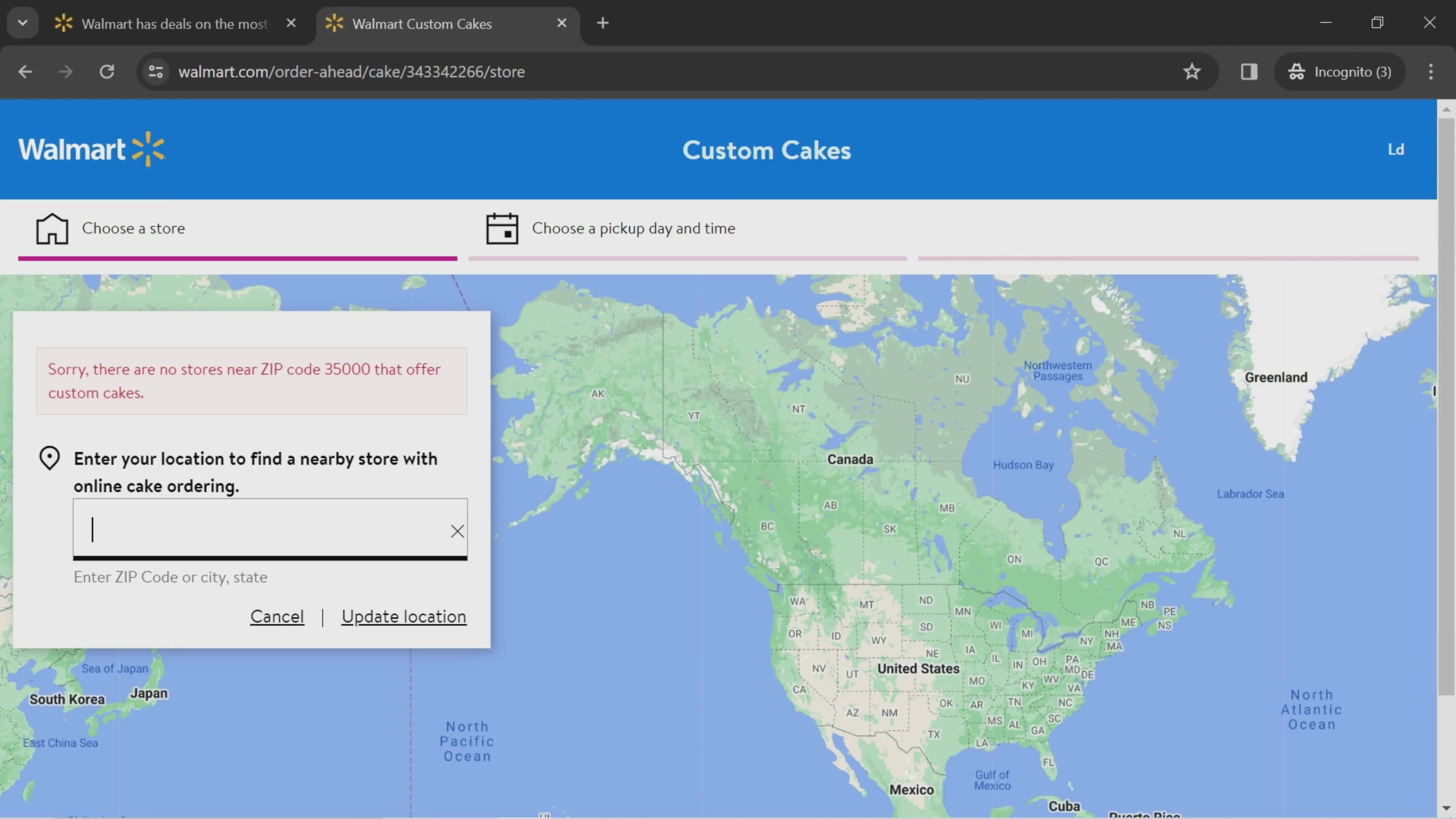The width and height of the screenshot is (1456, 819).
Task: Click the pickup calendar icon
Action: (502, 228)
